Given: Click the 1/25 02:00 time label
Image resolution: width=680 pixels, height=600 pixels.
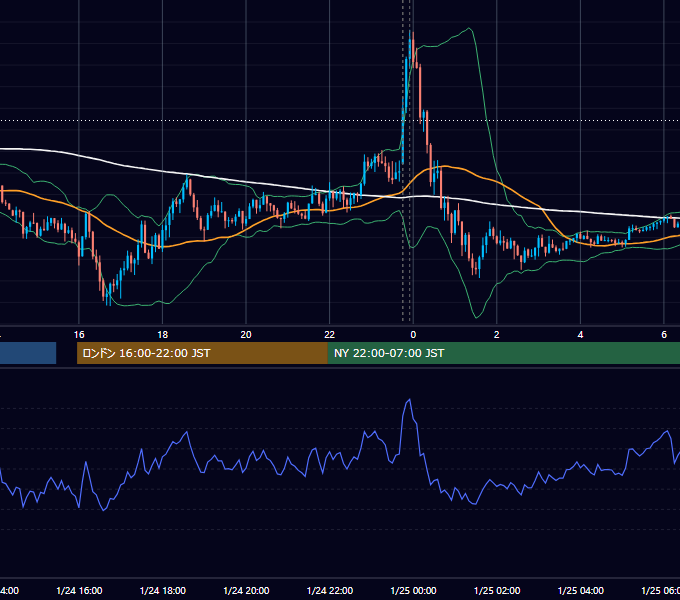Looking at the screenshot, I should pos(497,590).
